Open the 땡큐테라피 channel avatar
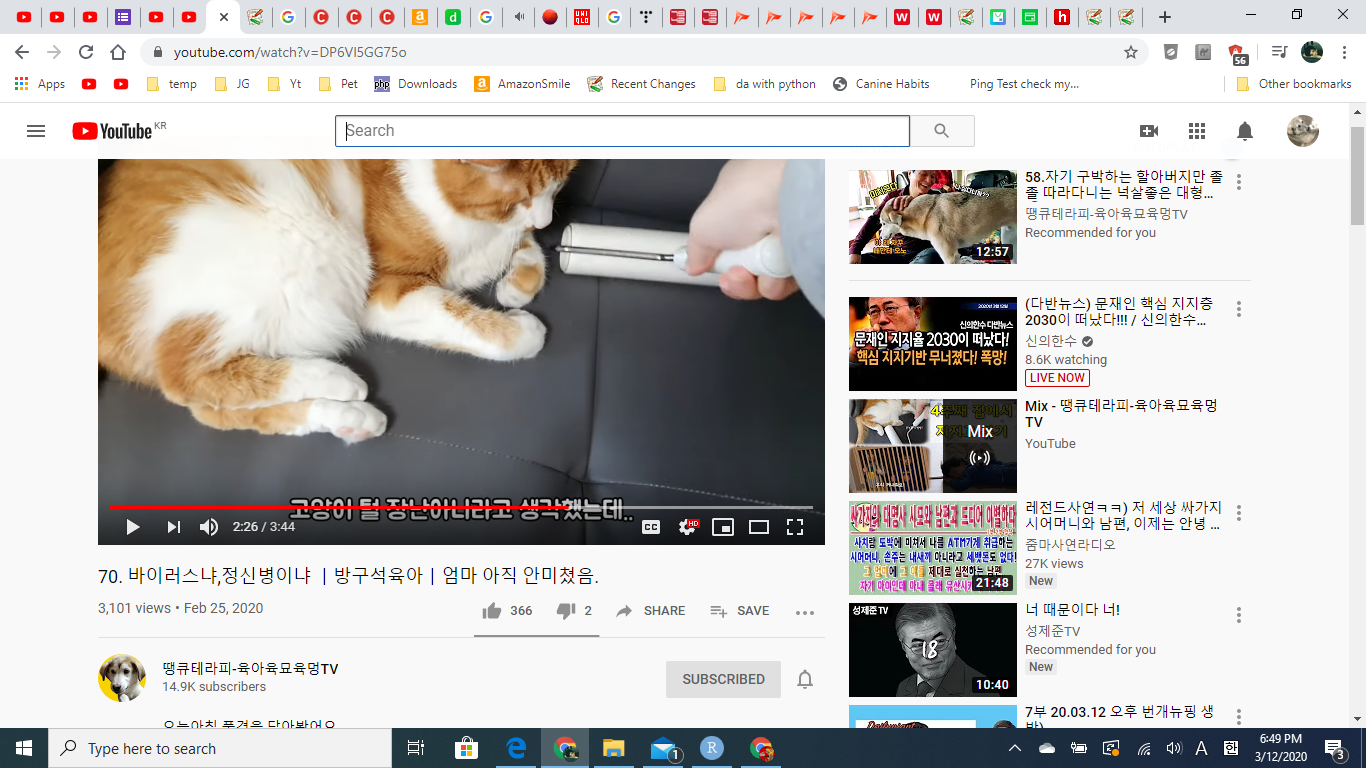This screenshot has height=768, width=1366. pyautogui.click(x=122, y=678)
